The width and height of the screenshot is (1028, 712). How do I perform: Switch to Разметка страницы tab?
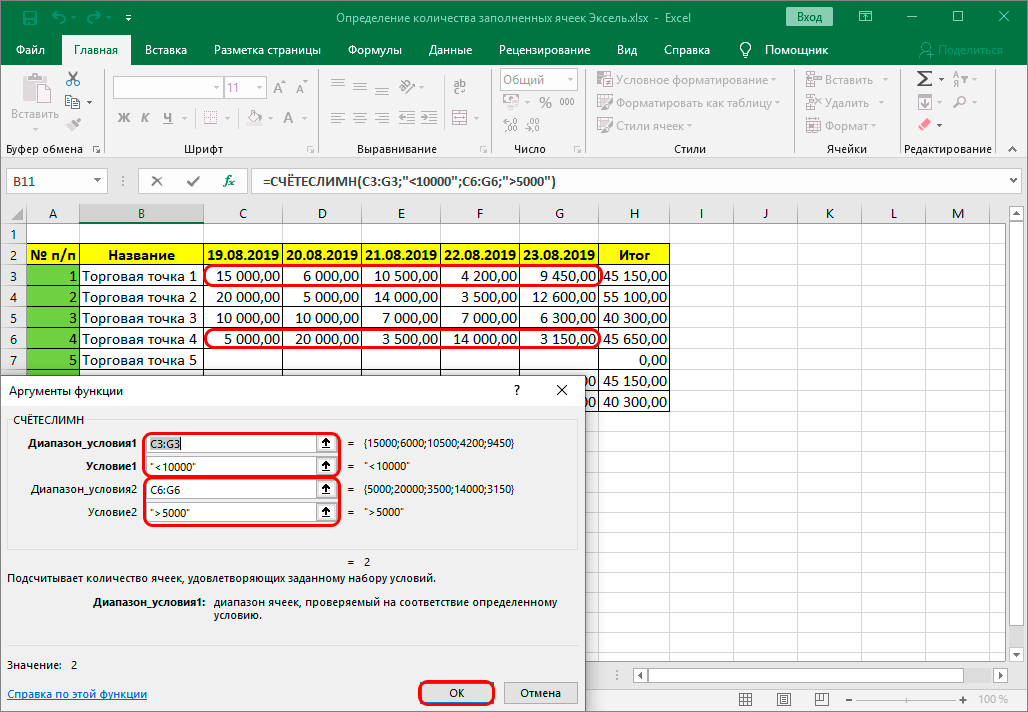point(267,50)
